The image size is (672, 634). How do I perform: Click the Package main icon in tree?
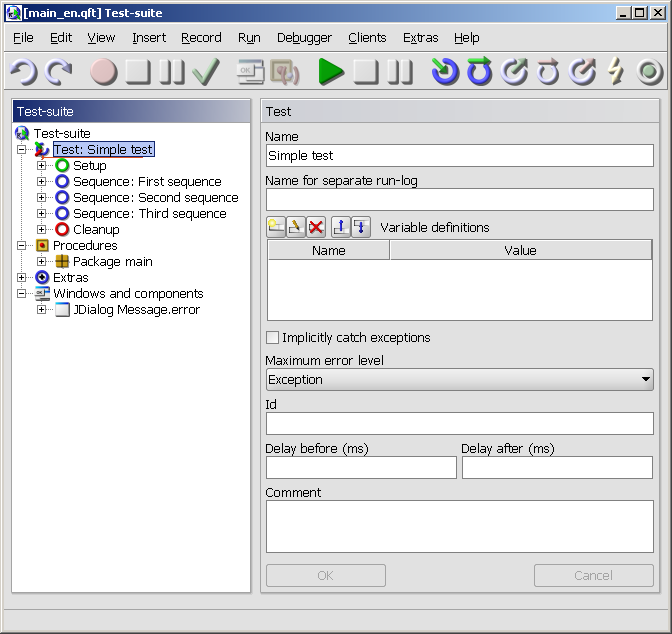coord(62,261)
